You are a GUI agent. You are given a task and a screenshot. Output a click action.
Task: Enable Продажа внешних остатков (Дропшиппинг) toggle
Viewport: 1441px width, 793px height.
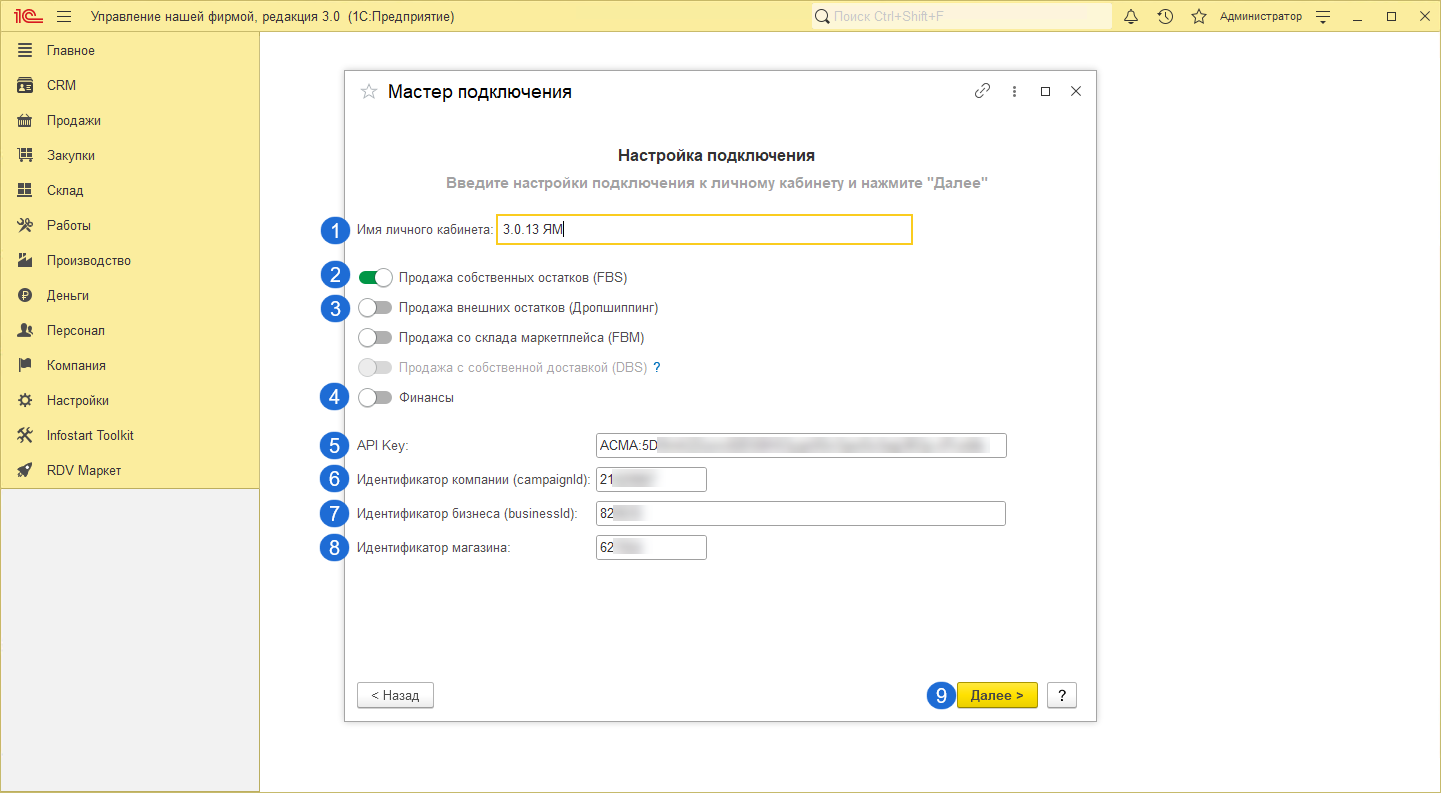376,308
